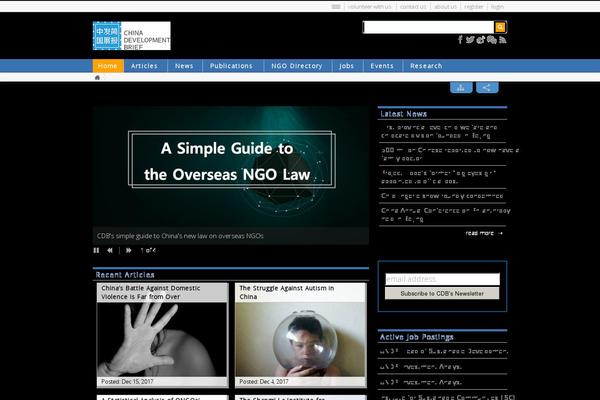600x400 pixels.
Task: Open the Publications menu
Action: (x=231, y=66)
